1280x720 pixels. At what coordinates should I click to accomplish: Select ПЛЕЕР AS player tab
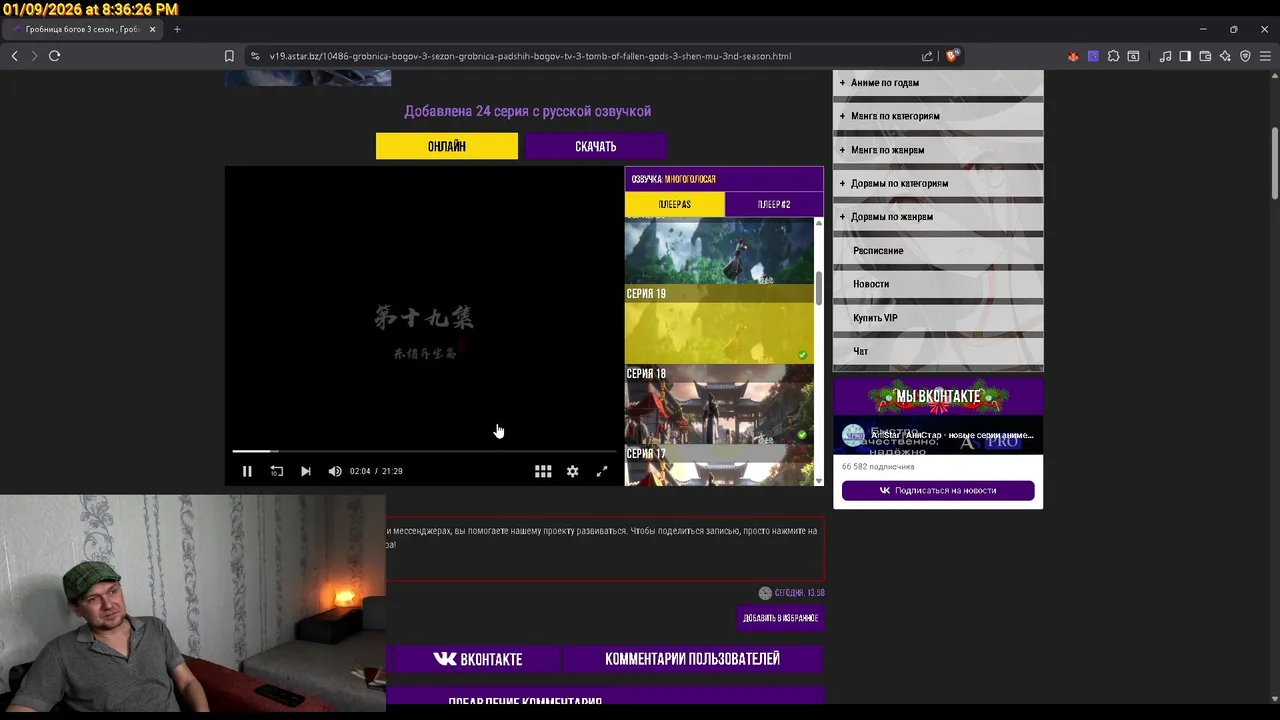pos(675,204)
